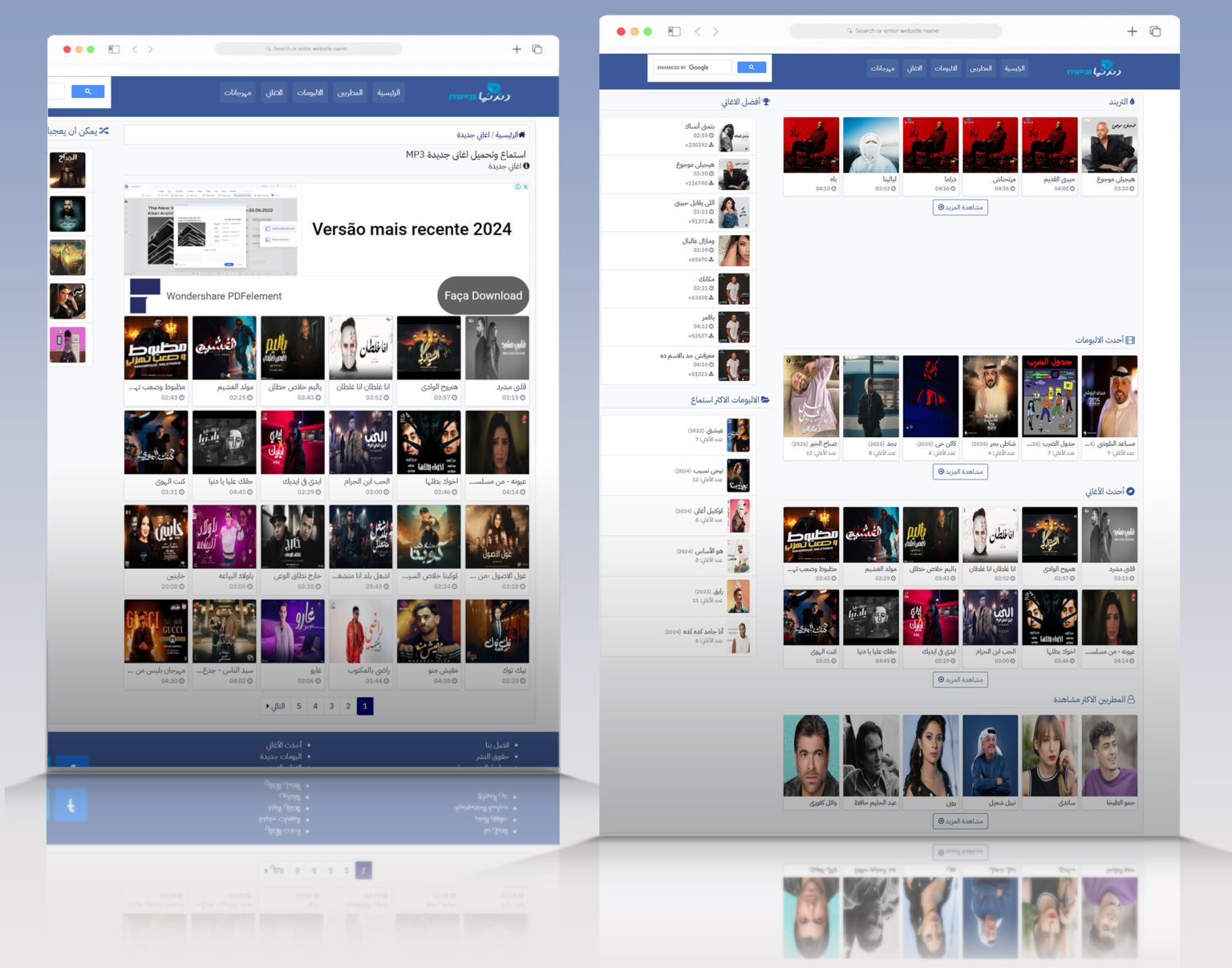Switch to the المطربين navigation tab
This screenshot has width=1232, height=968.
[351, 92]
